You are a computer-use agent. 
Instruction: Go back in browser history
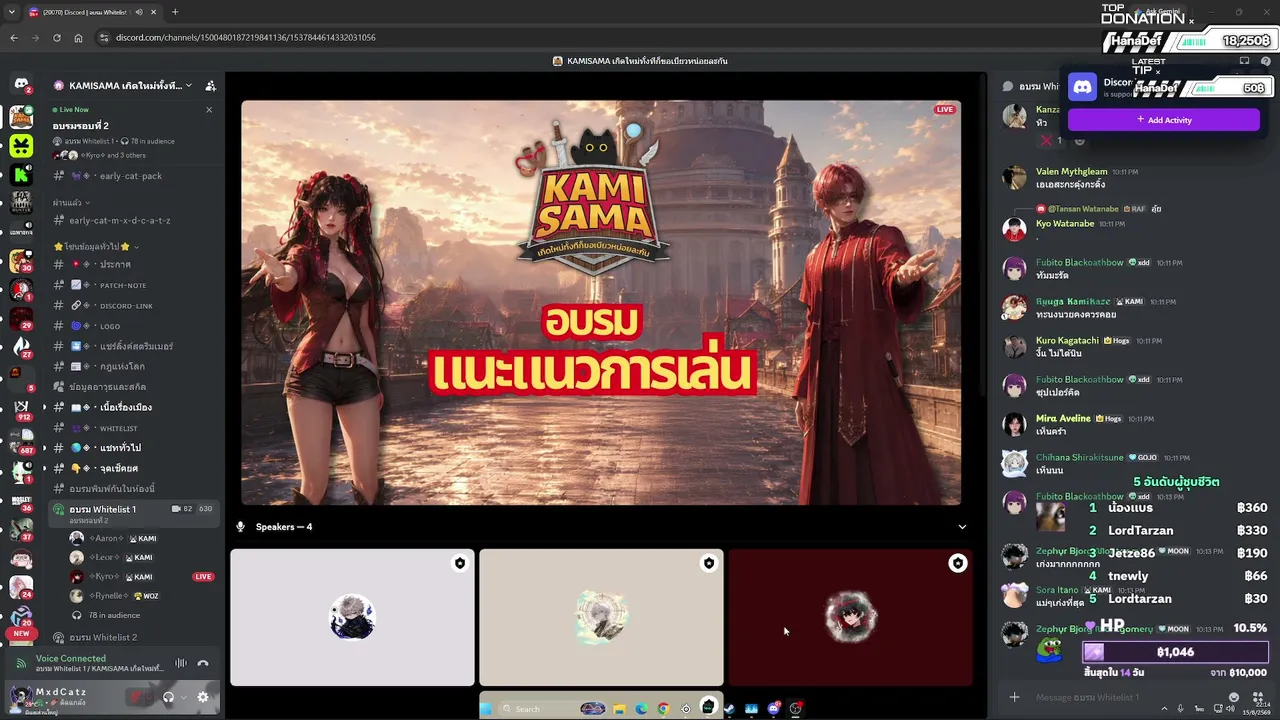coord(14,38)
